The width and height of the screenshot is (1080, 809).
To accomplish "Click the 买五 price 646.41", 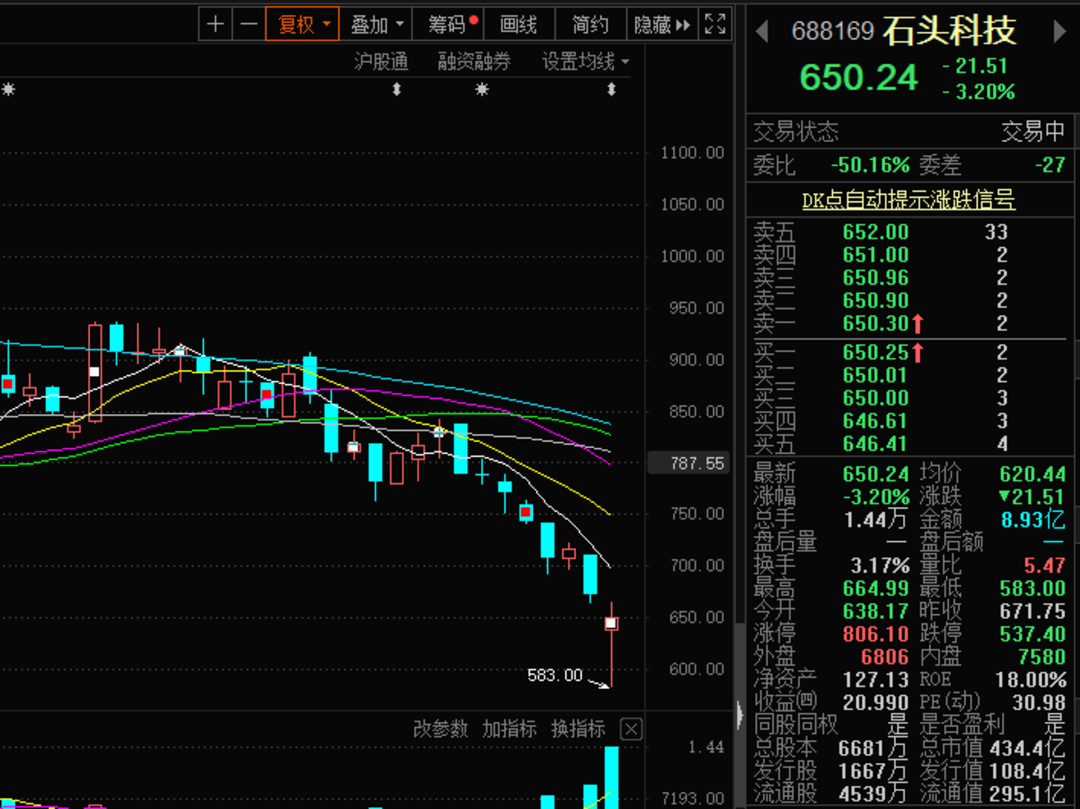I will tap(875, 443).
